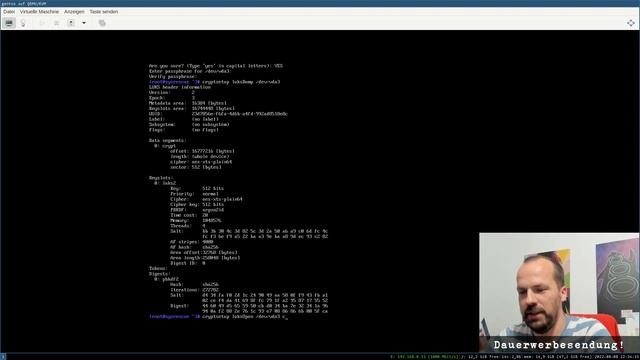
Task: Switch to fullscreen view icon
Action: [x=631, y=23]
